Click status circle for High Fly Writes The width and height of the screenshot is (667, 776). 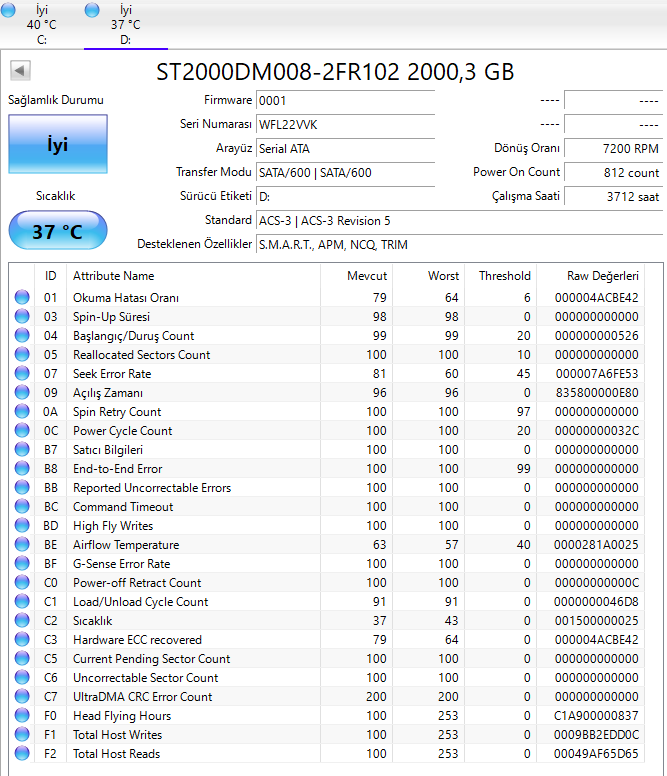22,525
